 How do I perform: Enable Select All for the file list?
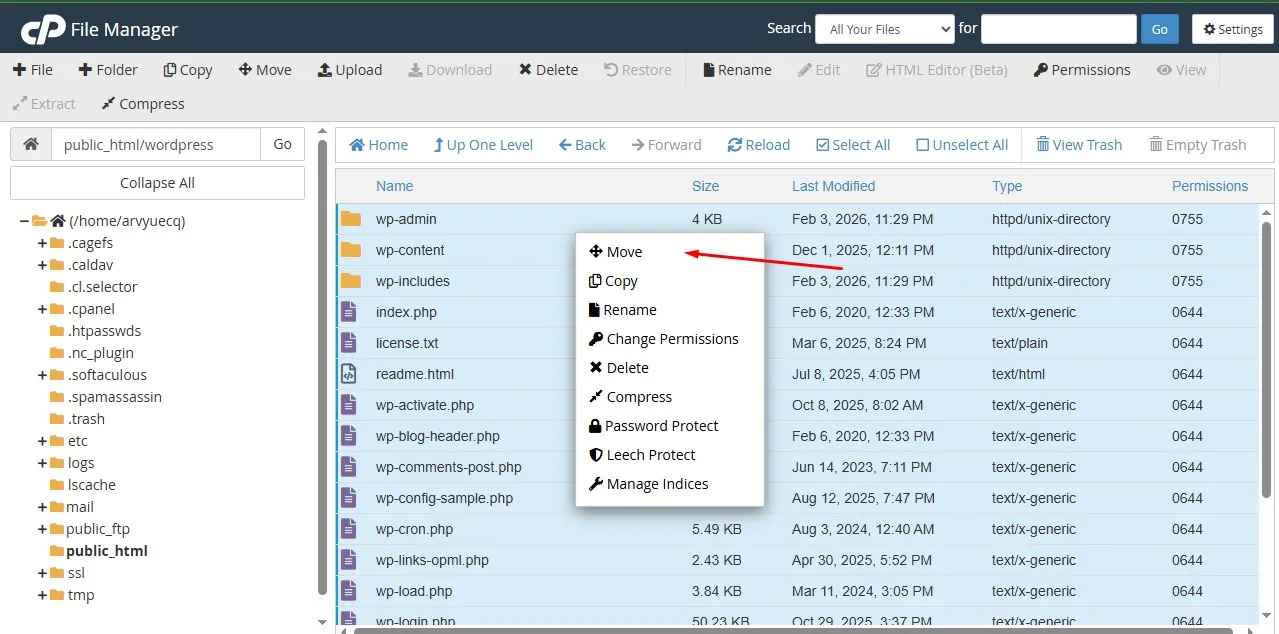(852, 144)
